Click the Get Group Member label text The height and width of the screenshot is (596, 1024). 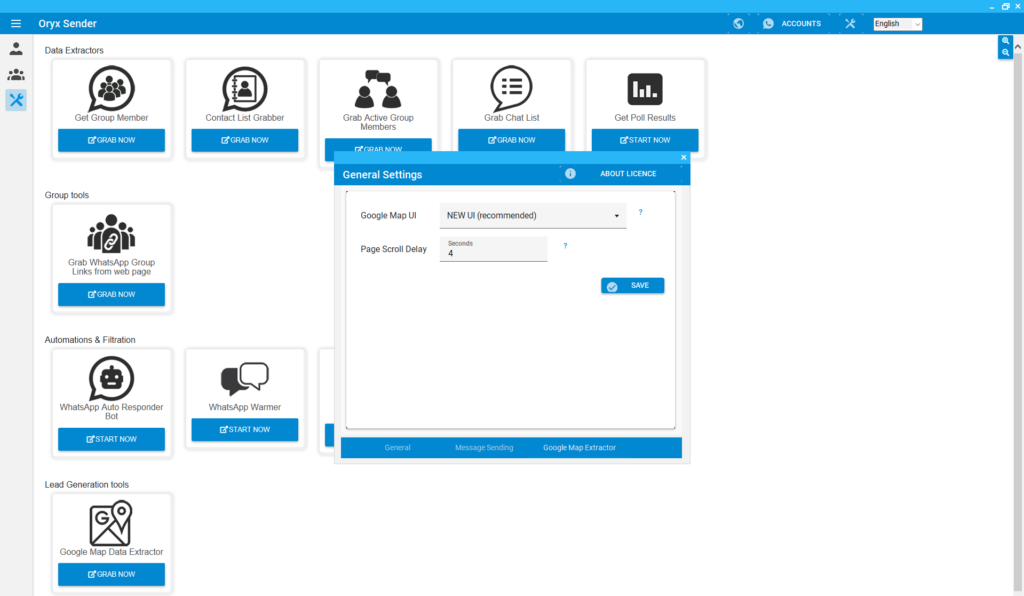[112, 118]
